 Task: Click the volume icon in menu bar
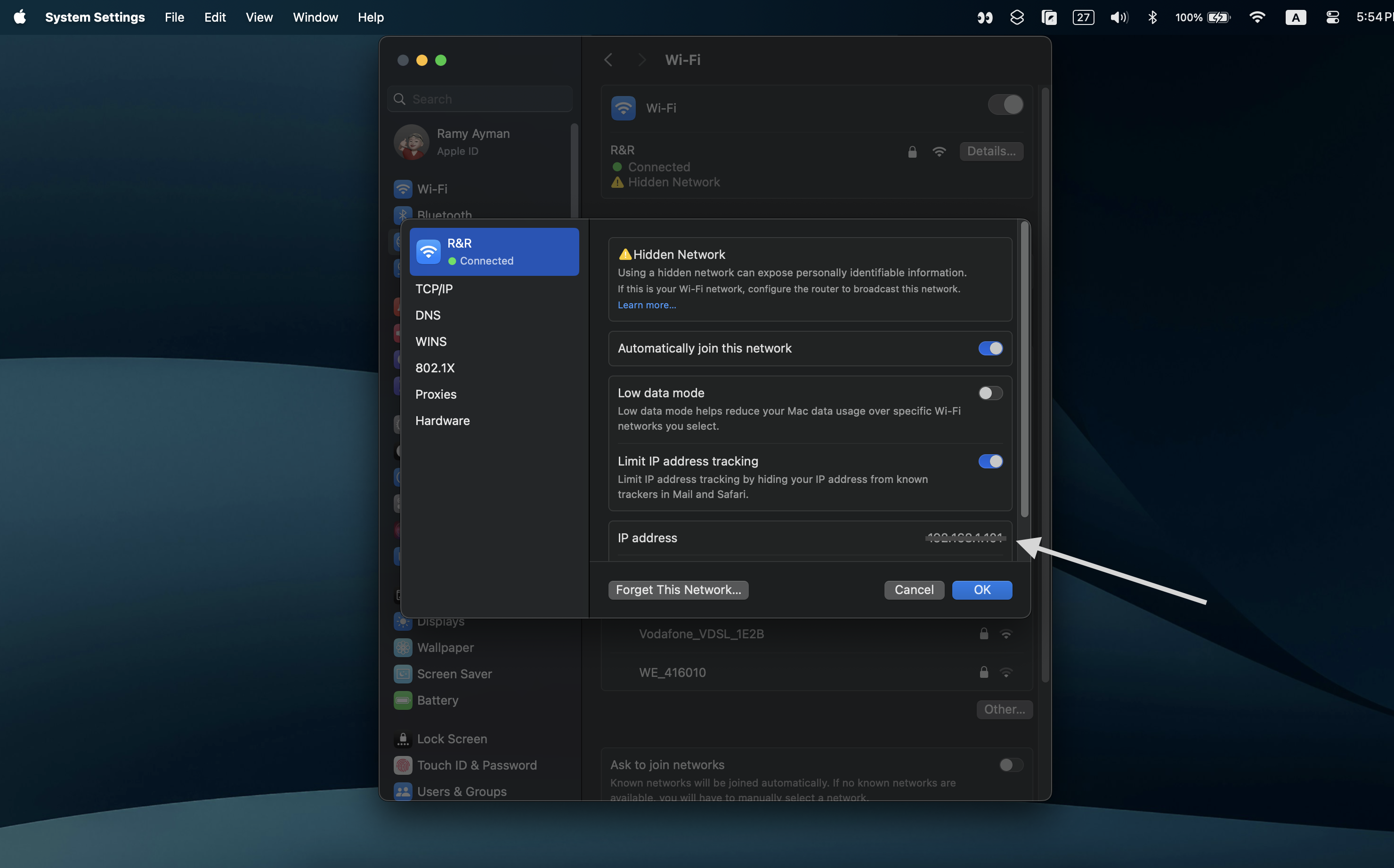(x=1119, y=17)
